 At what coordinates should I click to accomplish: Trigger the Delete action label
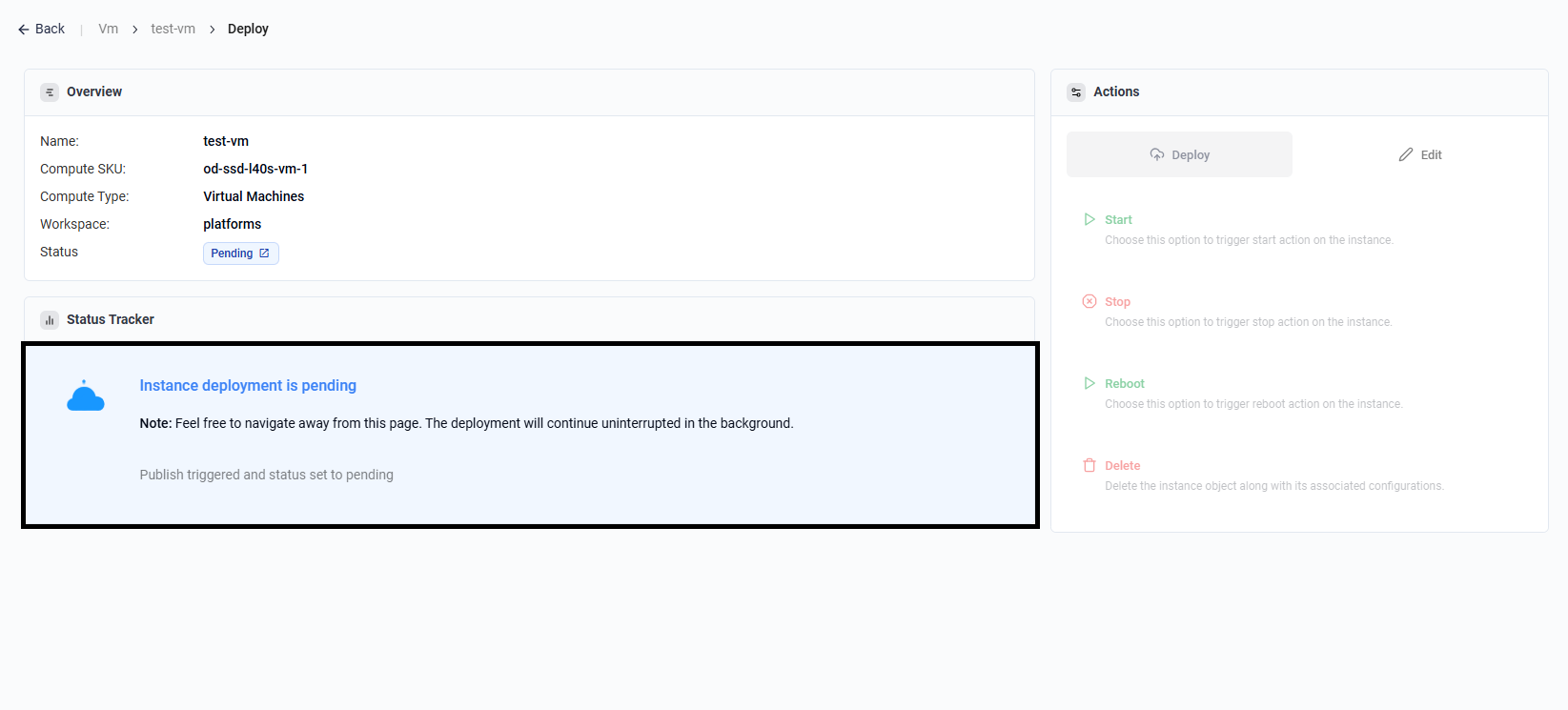coord(1123,465)
